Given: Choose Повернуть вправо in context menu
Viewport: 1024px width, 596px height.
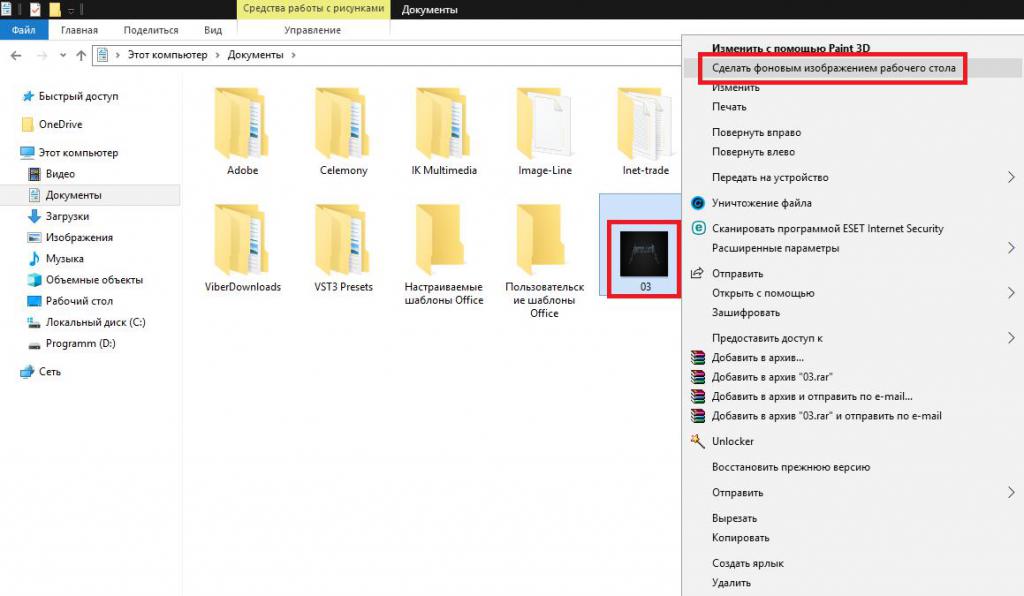Looking at the screenshot, I should tap(756, 133).
